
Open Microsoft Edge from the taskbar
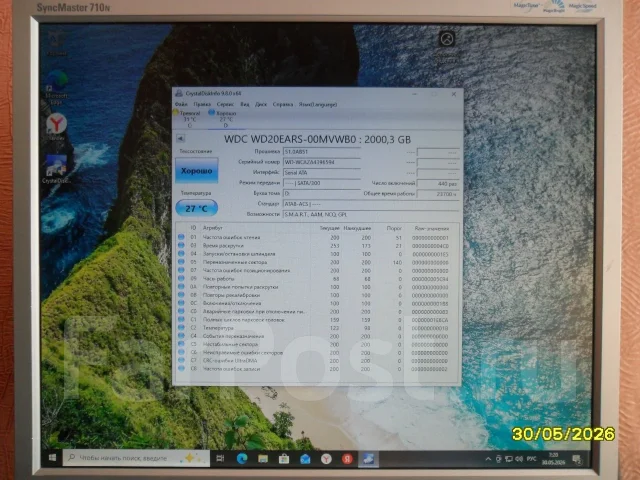pyautogui.click(x=242, y=458)
